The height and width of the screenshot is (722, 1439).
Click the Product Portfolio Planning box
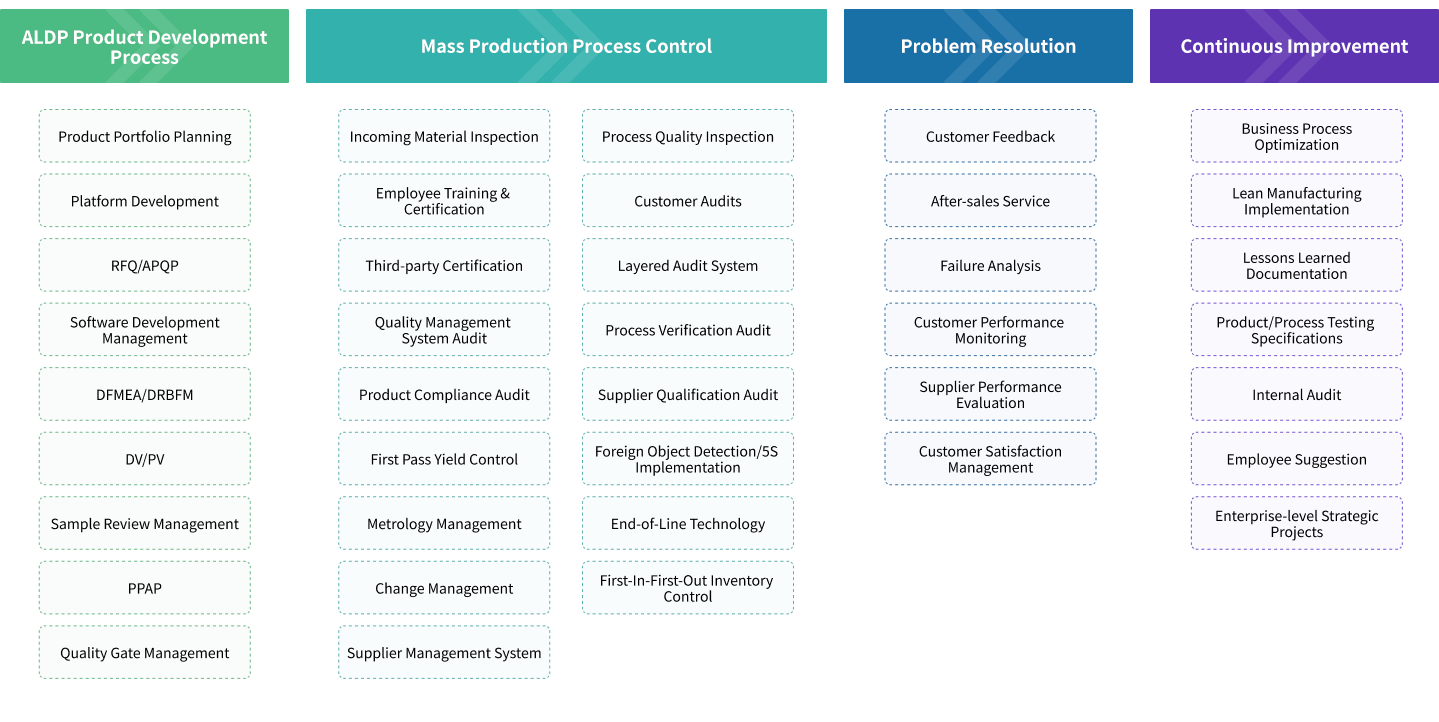(x=145, y=137)
